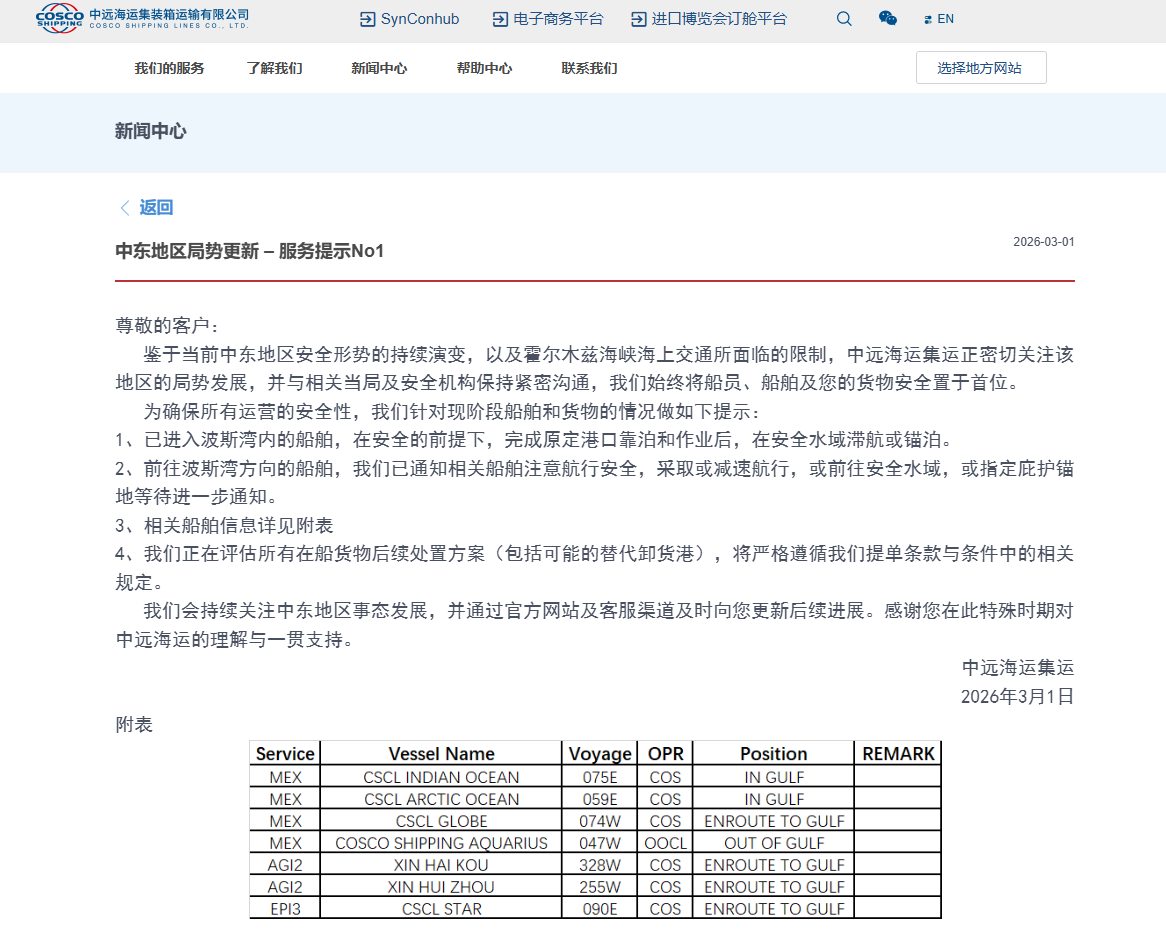Click the 新闻中心 page heading

pos(150,132)
